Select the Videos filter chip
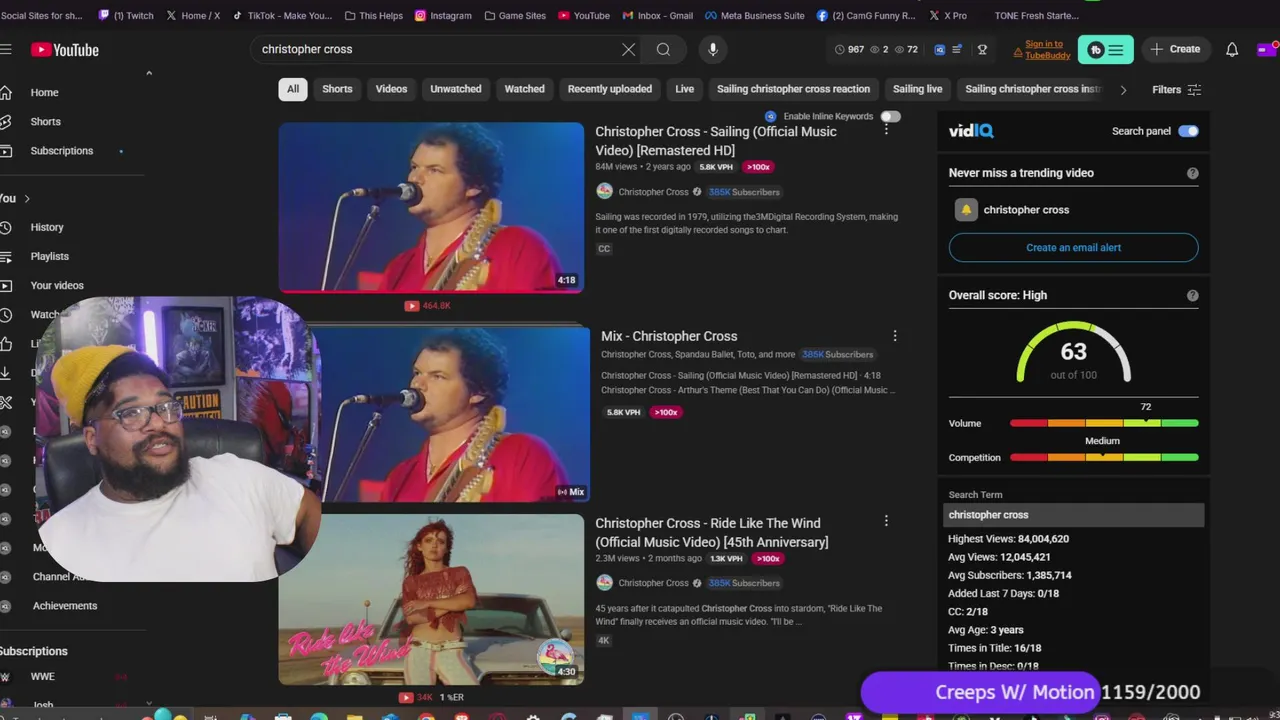1280x720 pixels. click(x=391, y=89)
